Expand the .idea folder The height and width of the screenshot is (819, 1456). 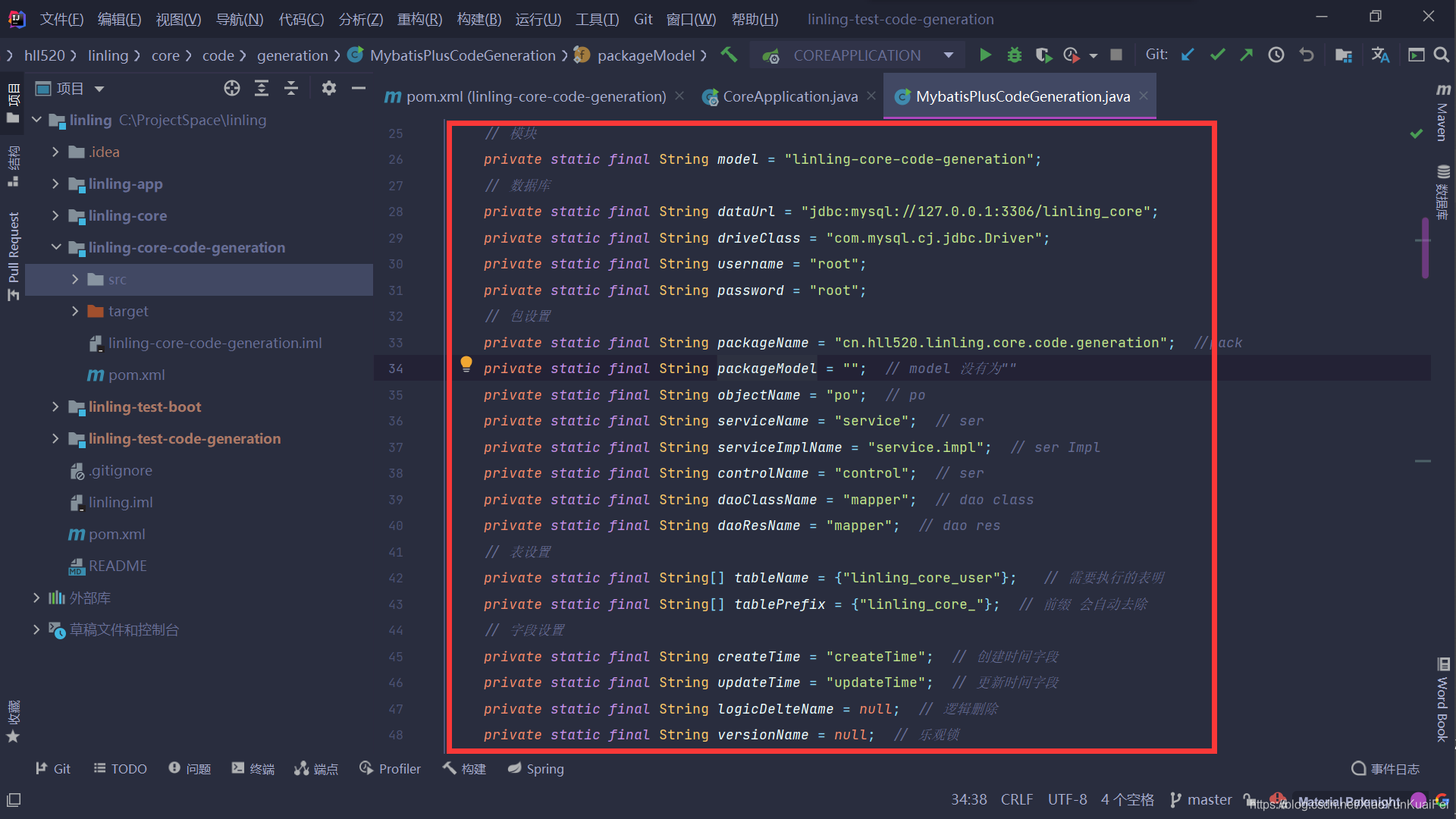55,152
